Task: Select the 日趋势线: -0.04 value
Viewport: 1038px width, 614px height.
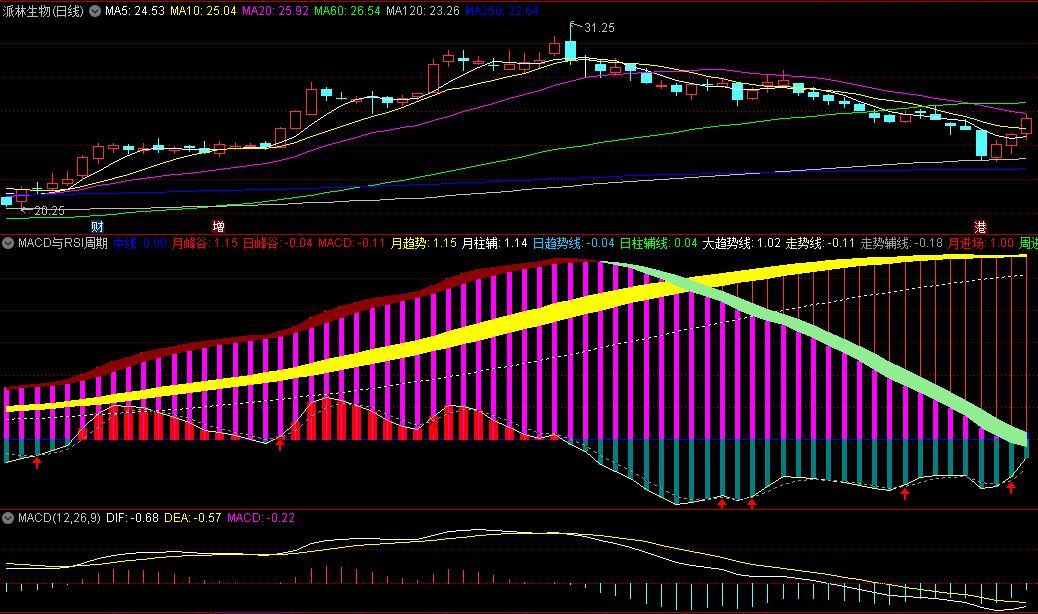Action: [574, 243]
